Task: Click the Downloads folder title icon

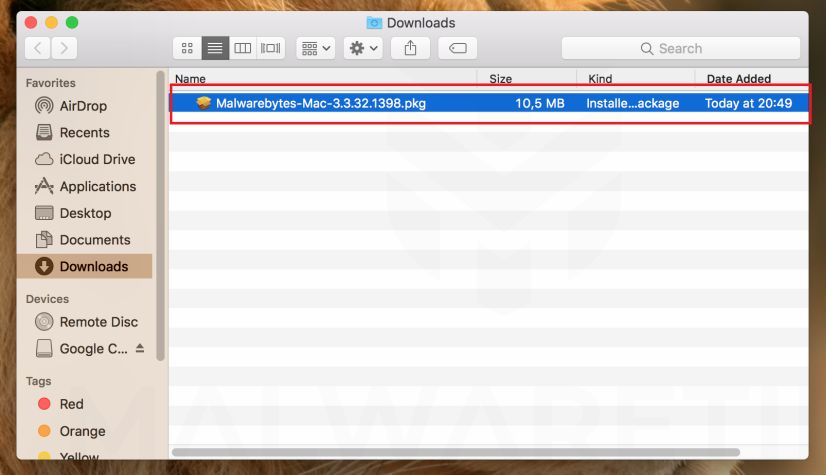Action: pyautogui.click(x=374, y=23)
